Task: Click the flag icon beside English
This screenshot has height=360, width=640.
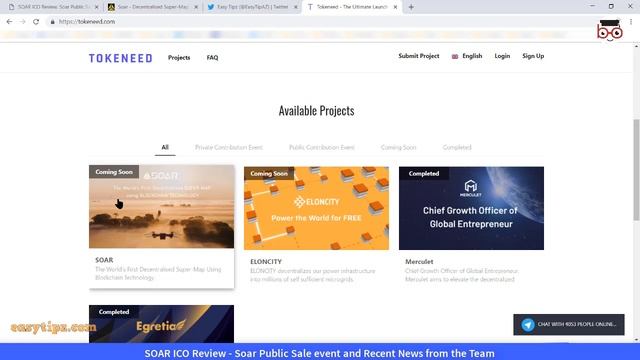Action: [455, 56]
